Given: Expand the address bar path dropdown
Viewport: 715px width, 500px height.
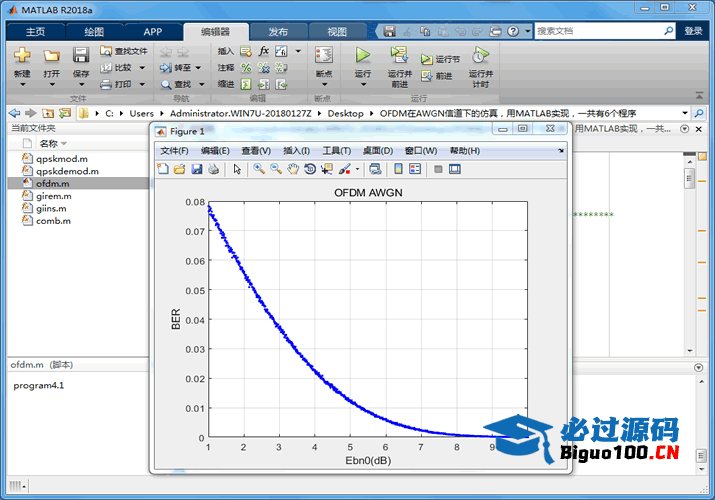Looking at the screenshot, I should click(685, 113).
